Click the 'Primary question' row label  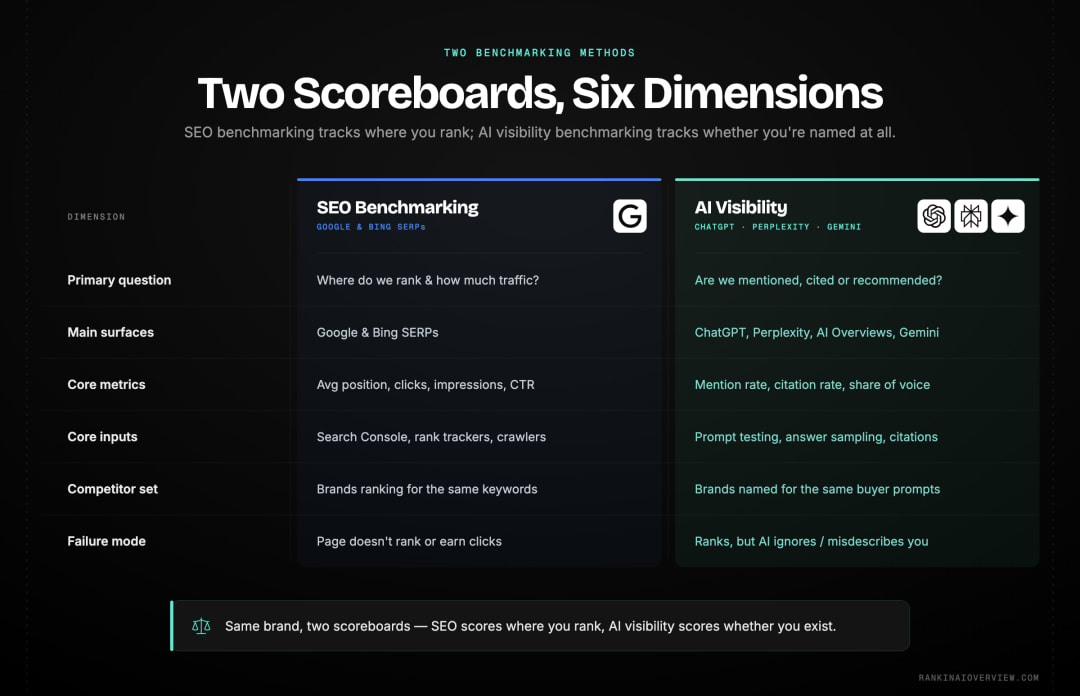click(x=119, y=280)
